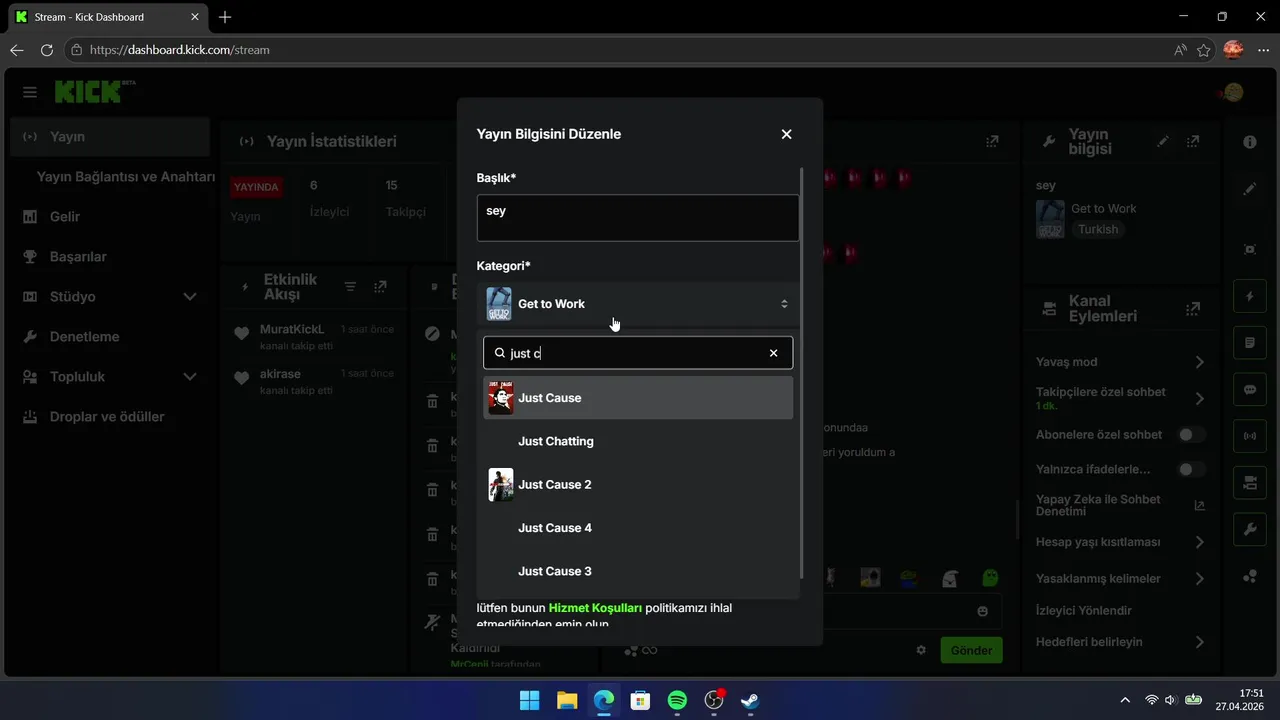This screenshot has height=720, width=1280.
Task: Add page to browser favorites
Action: [x=1204, y=50]
